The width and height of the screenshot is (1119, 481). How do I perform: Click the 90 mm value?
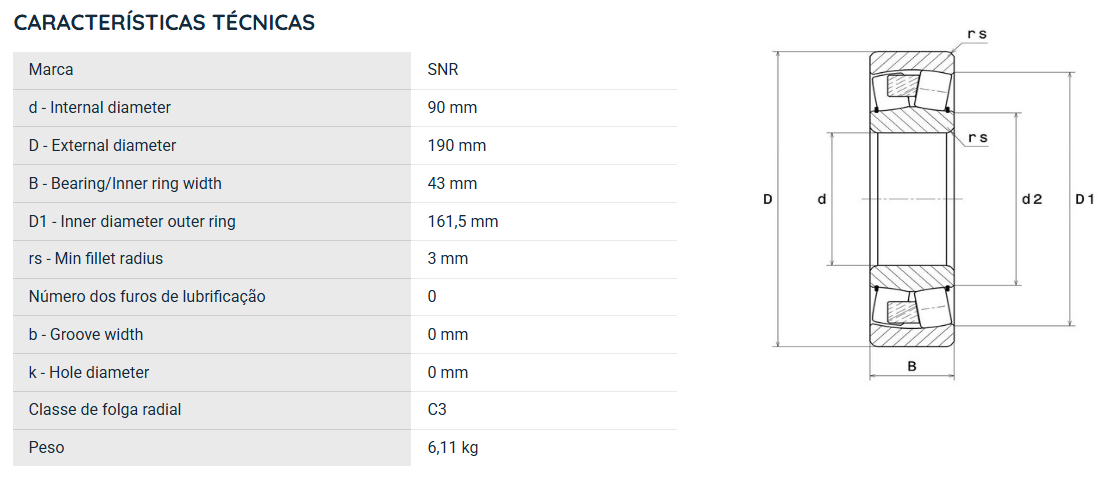[x=452, y=108]
